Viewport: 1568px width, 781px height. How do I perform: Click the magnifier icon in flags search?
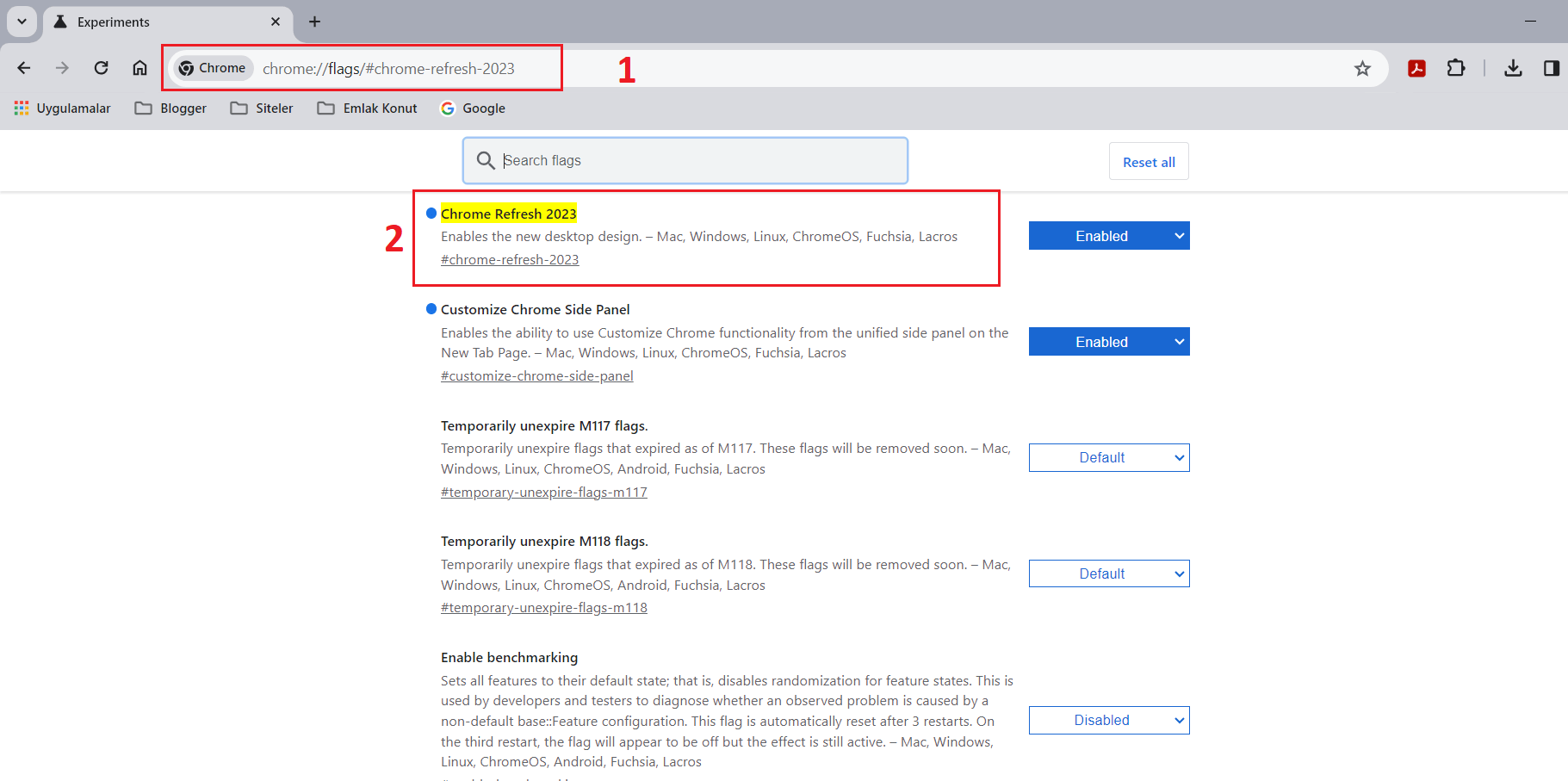[x=486, y=160]
